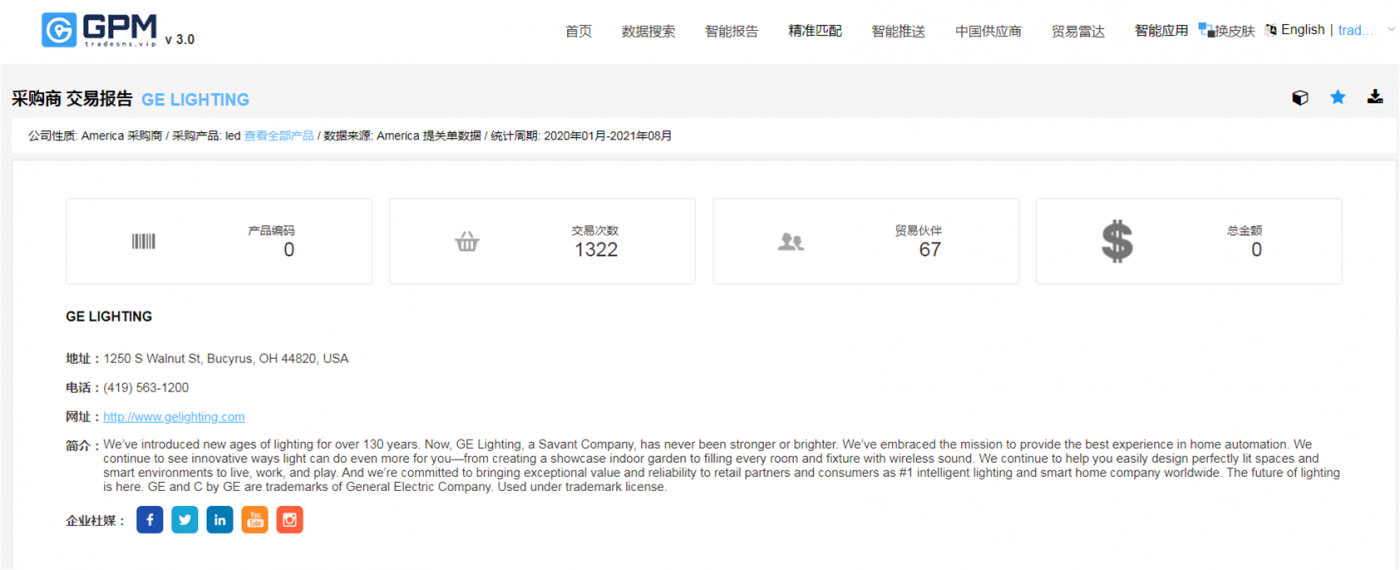Viewport: 1400px width, 570px height.
Task: Click the language icon beside English
Action: coord(1271,30)
